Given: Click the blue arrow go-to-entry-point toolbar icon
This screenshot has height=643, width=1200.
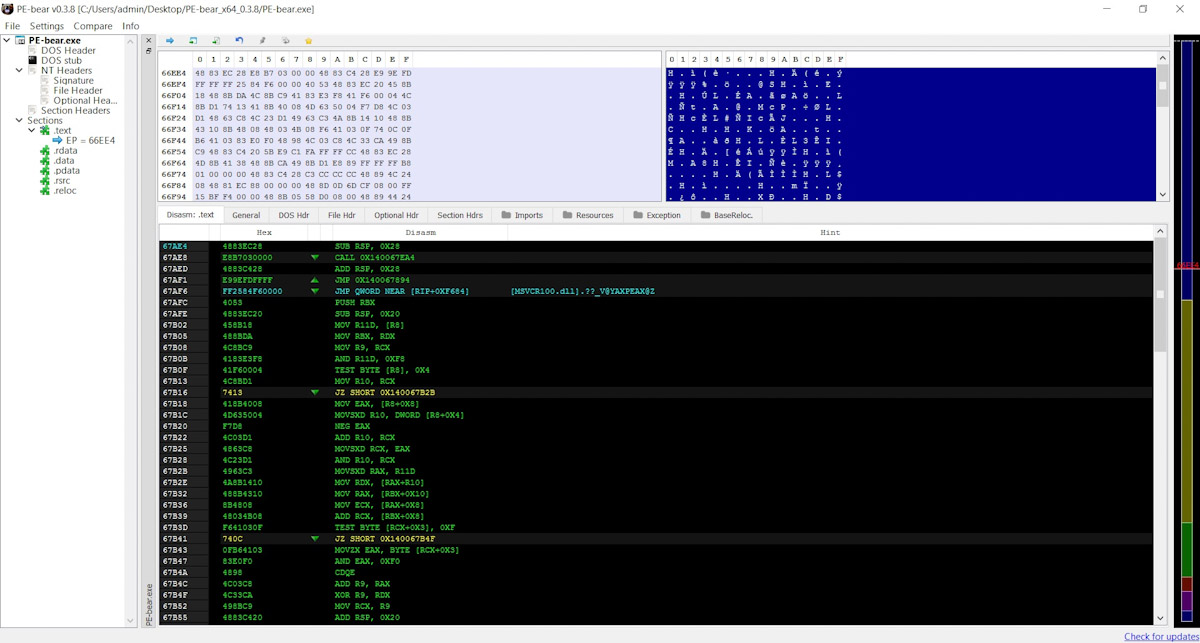Looking at the screenshot, I should click(x=170, y=40).
